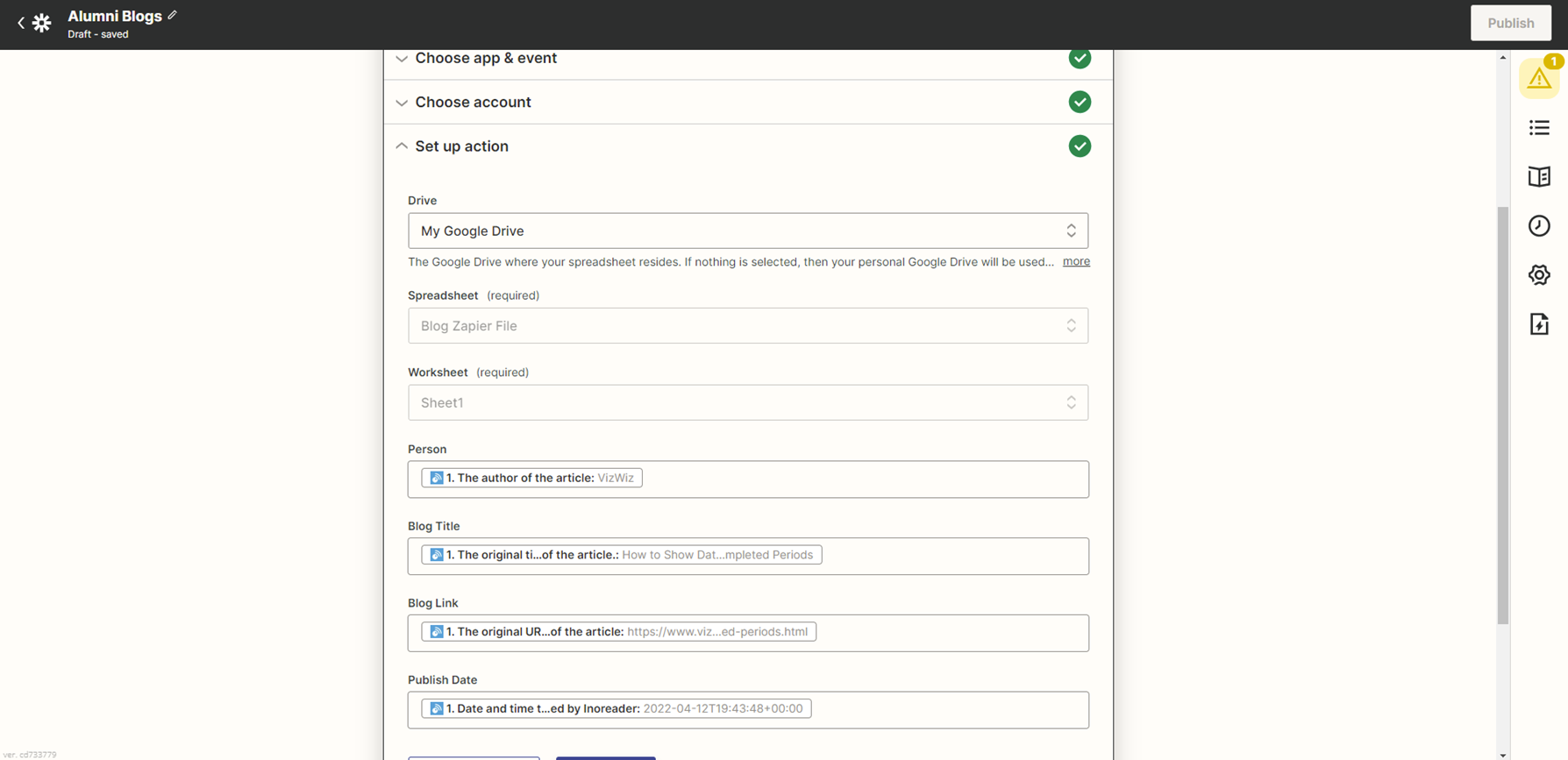
Task: Click the Spreadsheet (required) label
Action: coord(474,295)
